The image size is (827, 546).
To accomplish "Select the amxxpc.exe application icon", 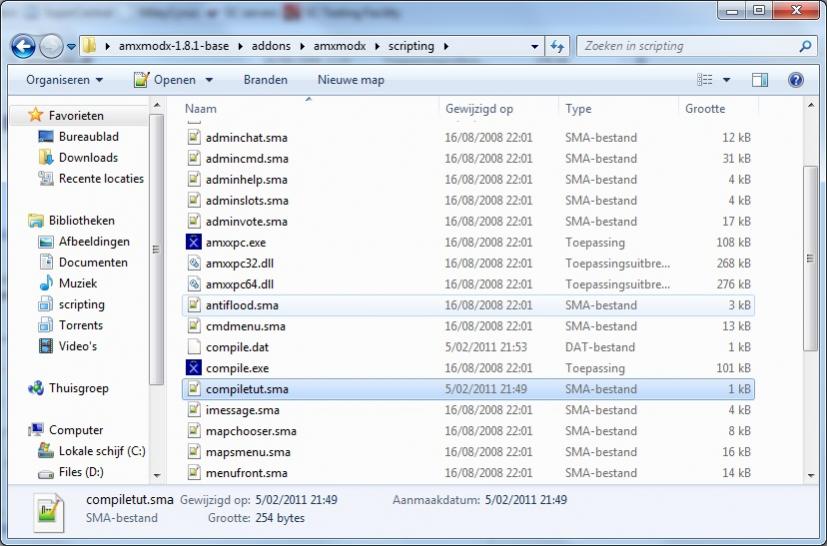I will click(x=194, y=242).
